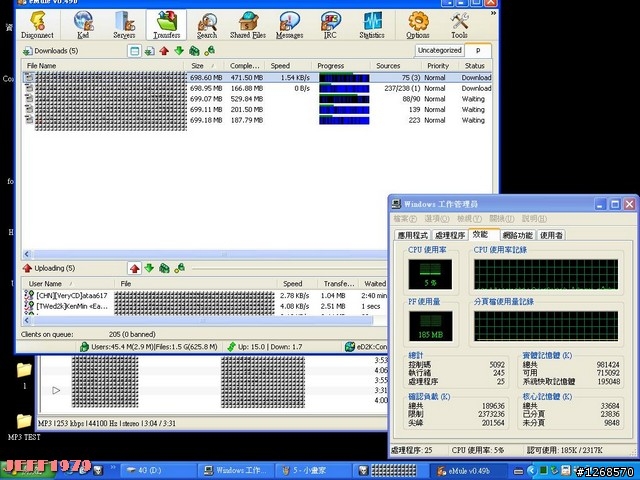Screen dimensions: 640x480
Task: Open the 選項(O) menu in Task Manager
Action: [437, 219]
